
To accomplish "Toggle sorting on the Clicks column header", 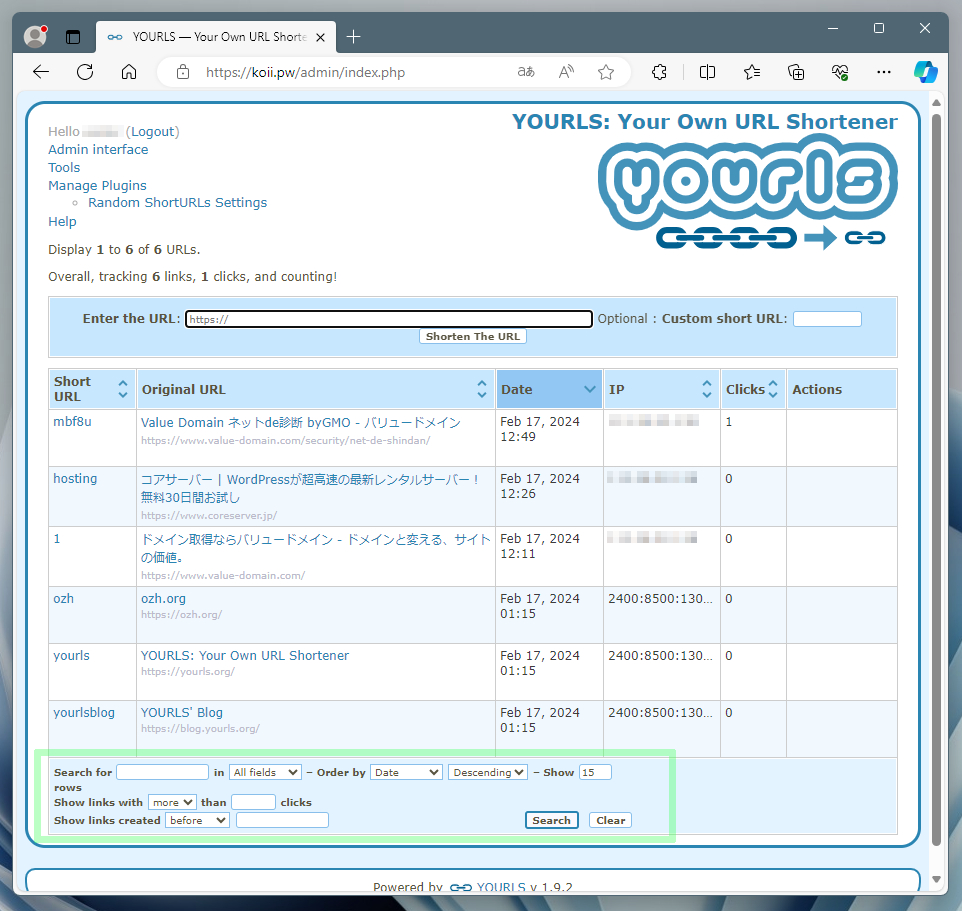I will pyautogui.click(x=773, y=389).
